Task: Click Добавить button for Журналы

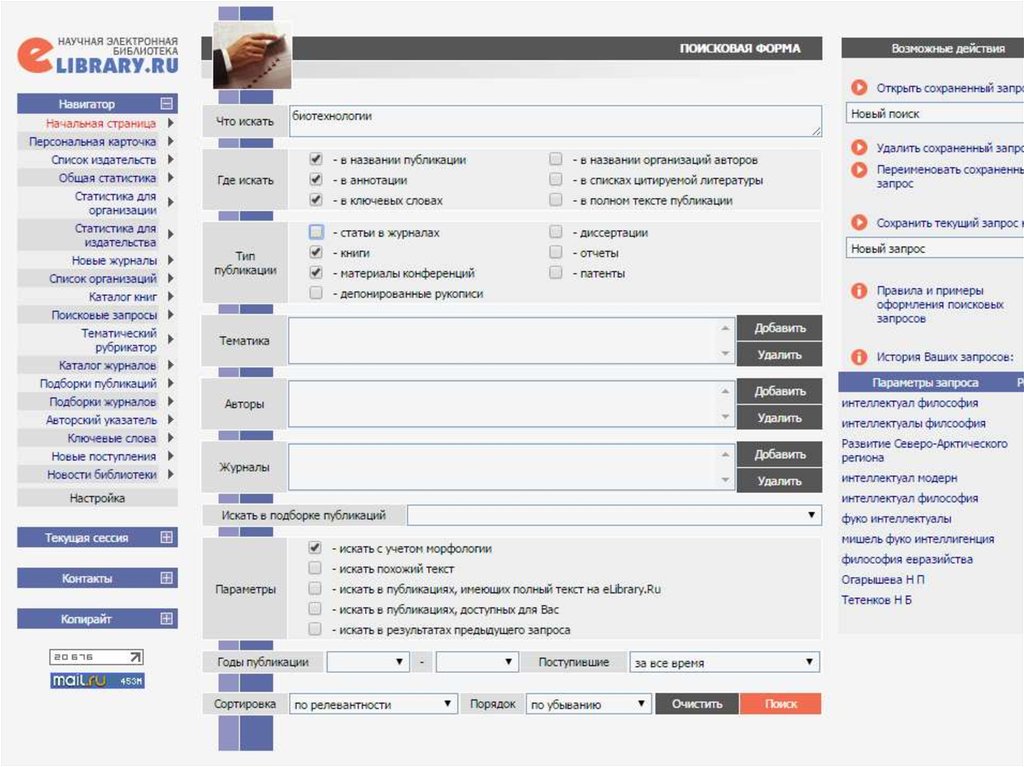Action: click(x=779, y=454)
